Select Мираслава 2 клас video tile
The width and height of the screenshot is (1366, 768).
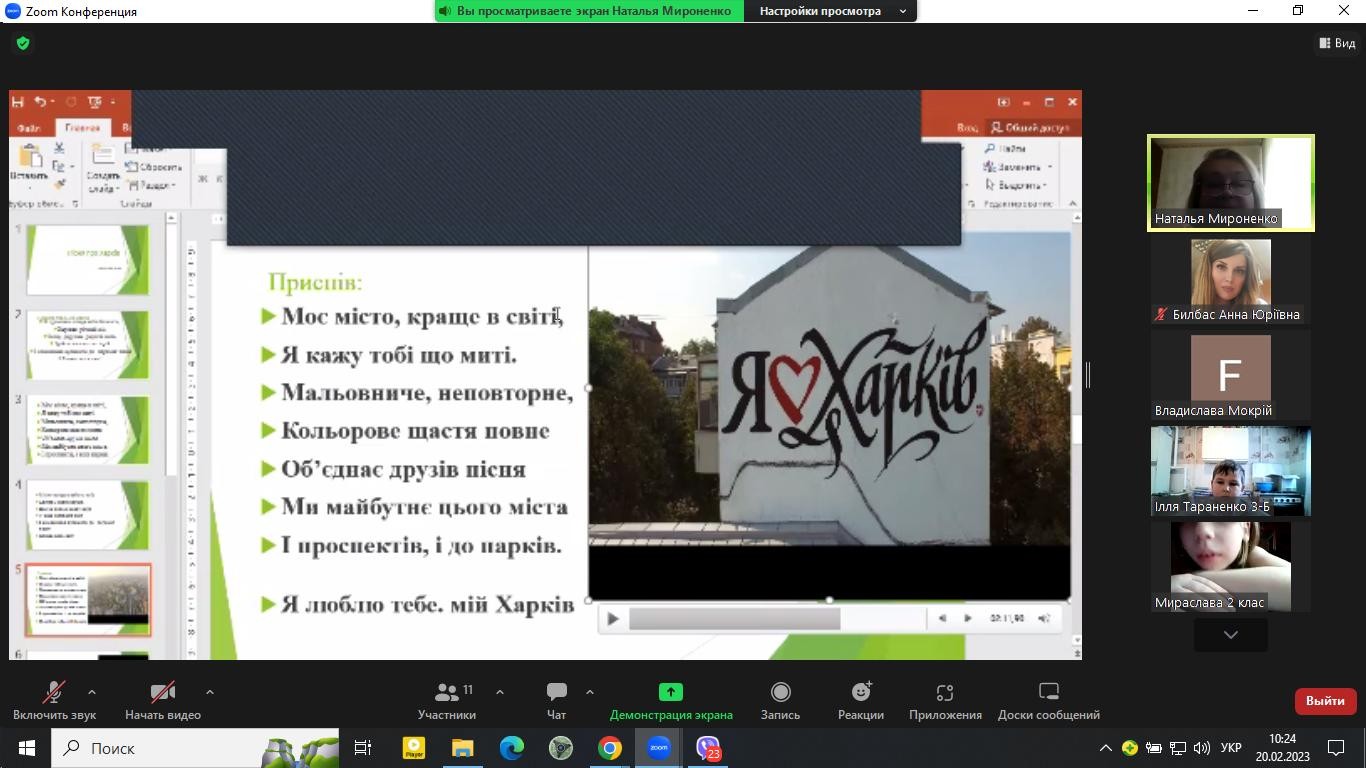click(x=1231, y=567)
